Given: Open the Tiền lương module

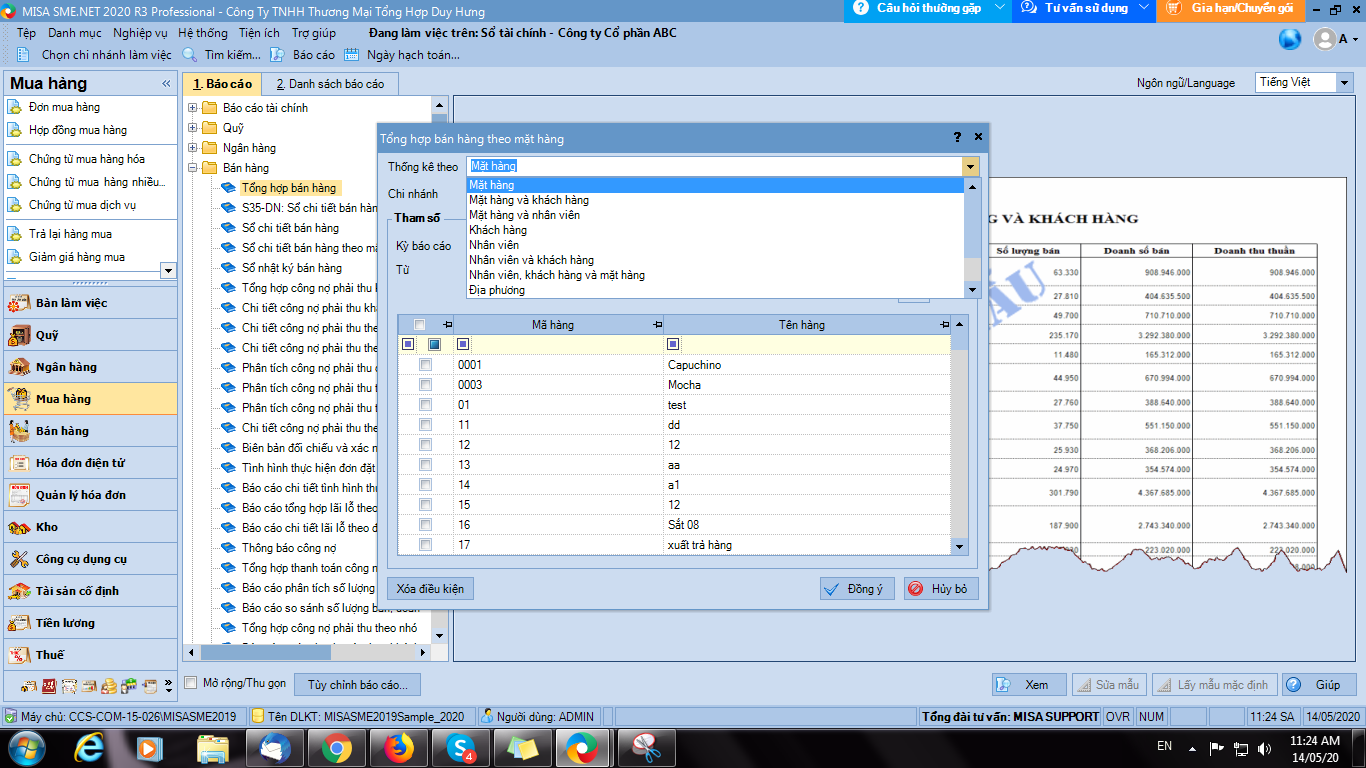Looking at the screenshot, I should 90,623.
